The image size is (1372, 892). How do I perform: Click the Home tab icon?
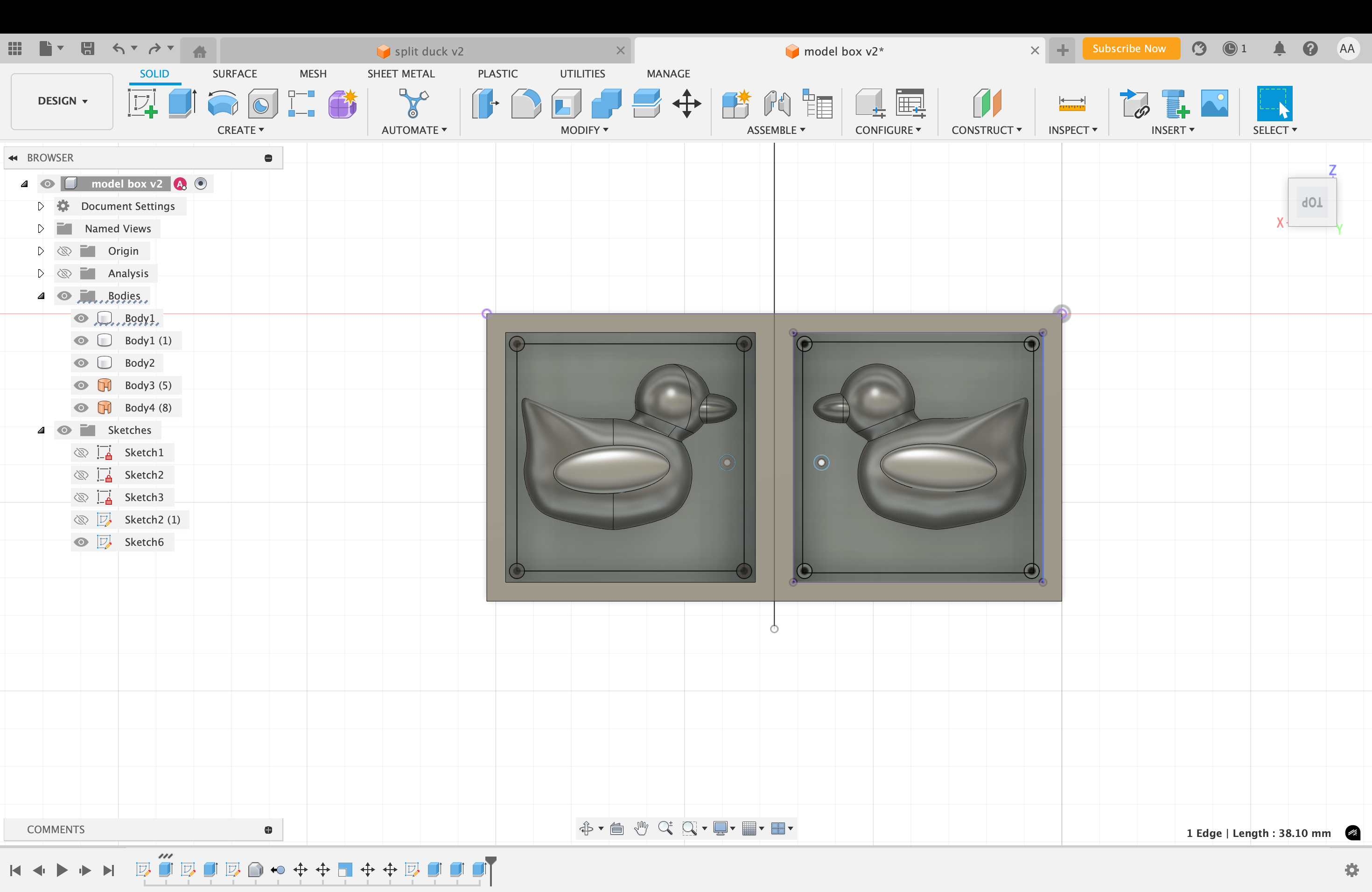click(x=199, y=51)
